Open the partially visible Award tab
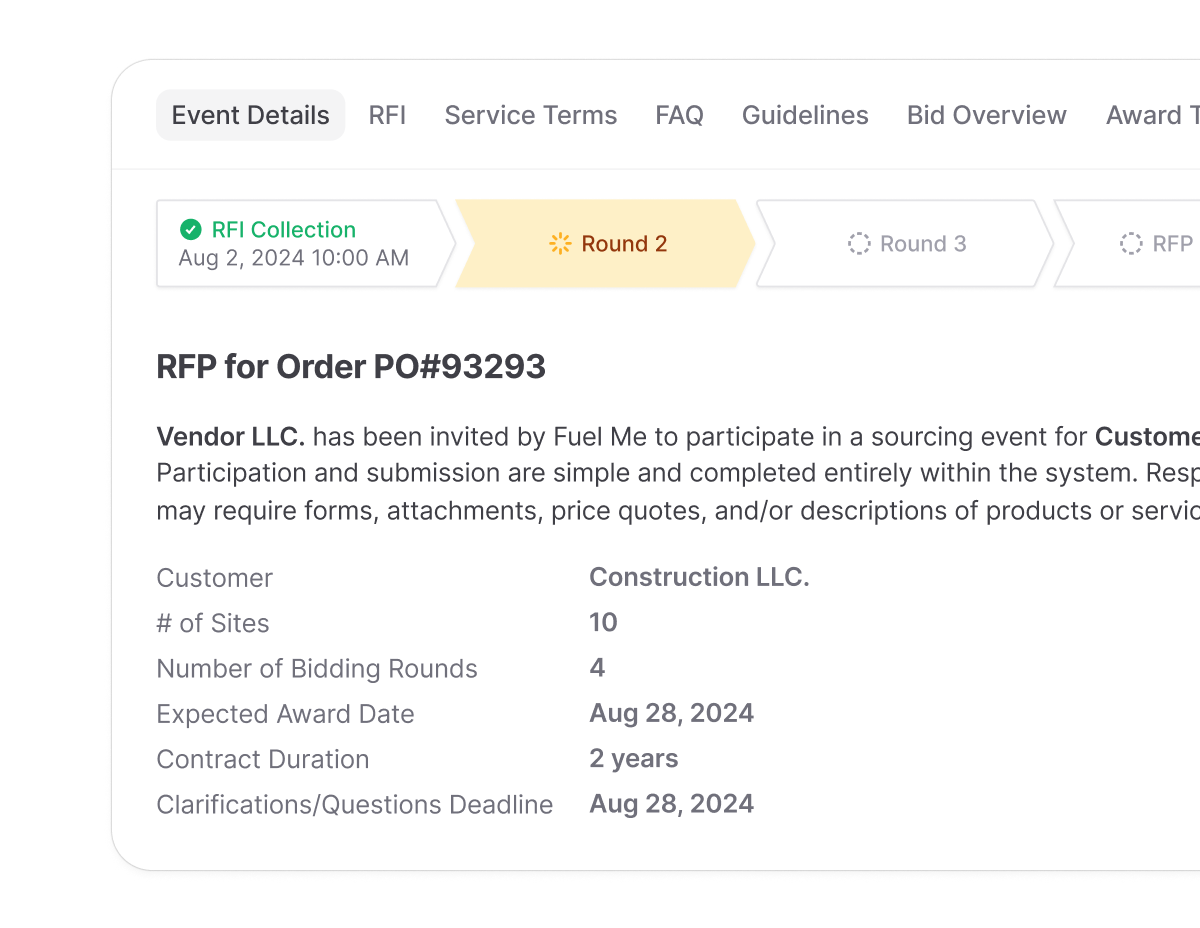Viewport: 1200px width, 928px height. pyautogui.click(x=1151, y=115)
